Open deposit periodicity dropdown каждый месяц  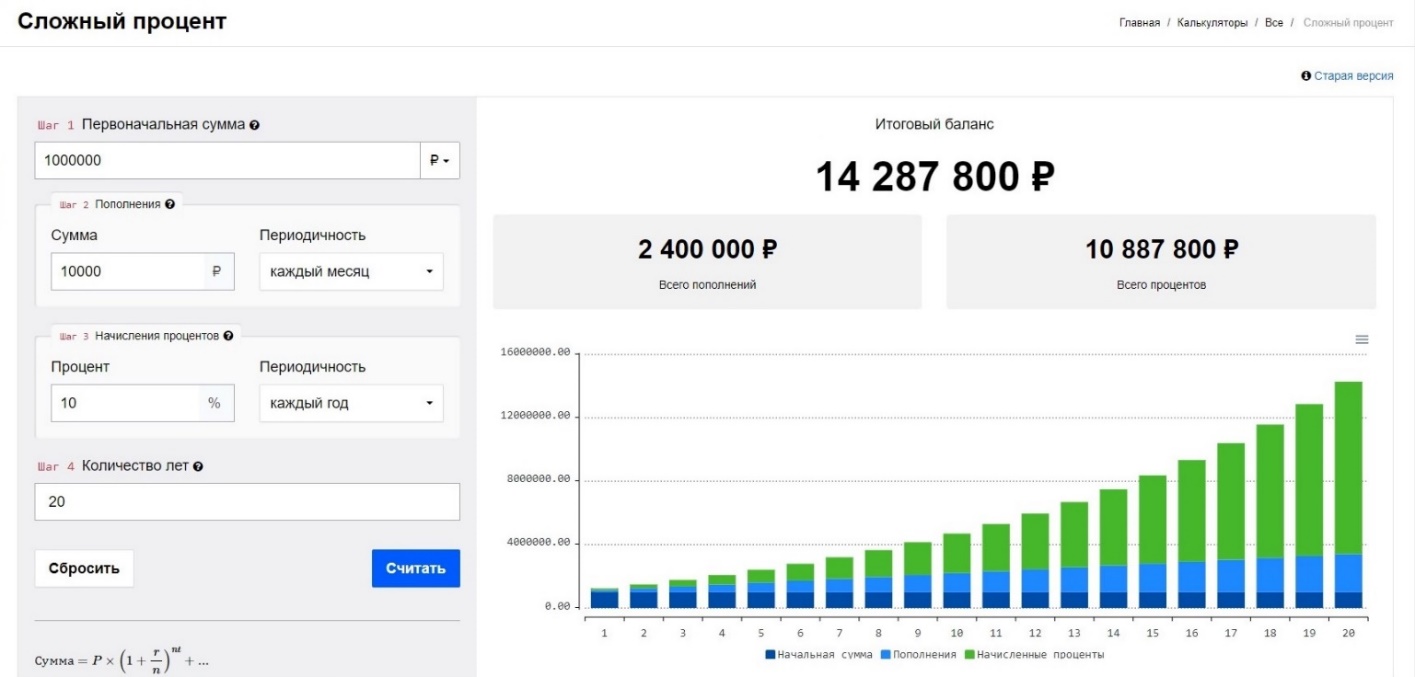pyautogui.click(x=351, y=271)
